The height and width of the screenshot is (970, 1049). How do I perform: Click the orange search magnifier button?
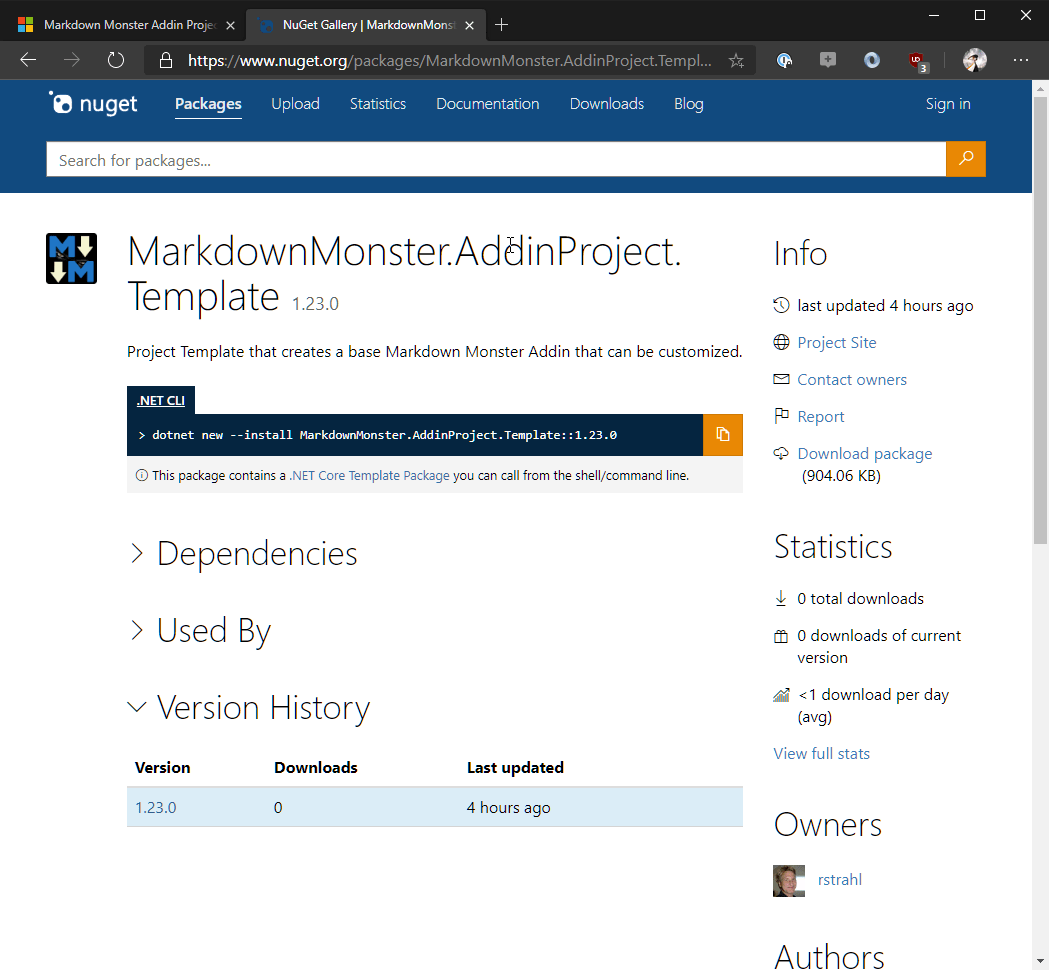[x=965, y=159]
